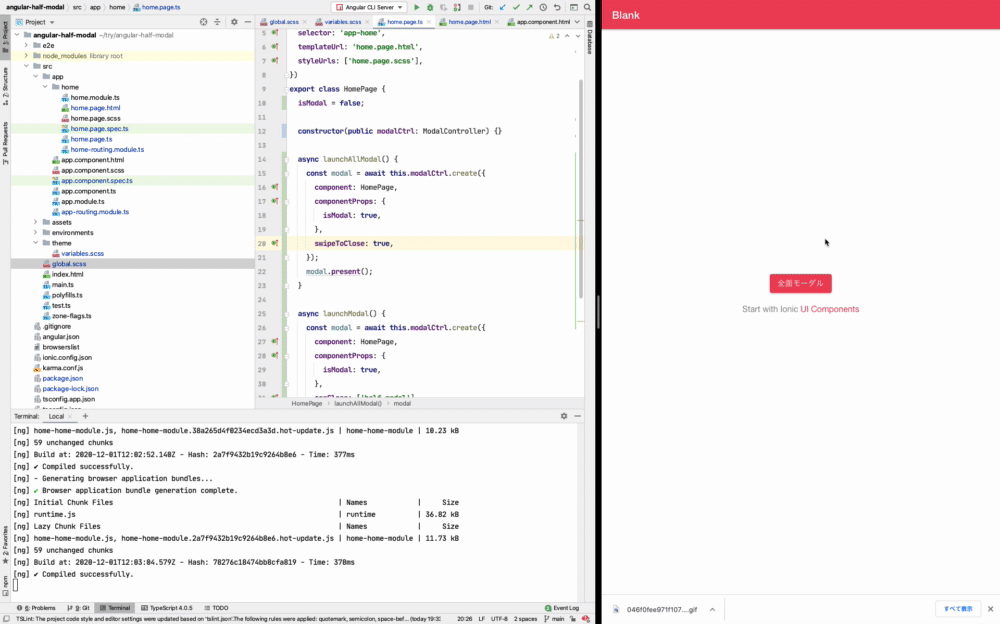The image size is (1000, 624).
Task: Open the search everywhere magnifier
Action: [x=587, y=8]
